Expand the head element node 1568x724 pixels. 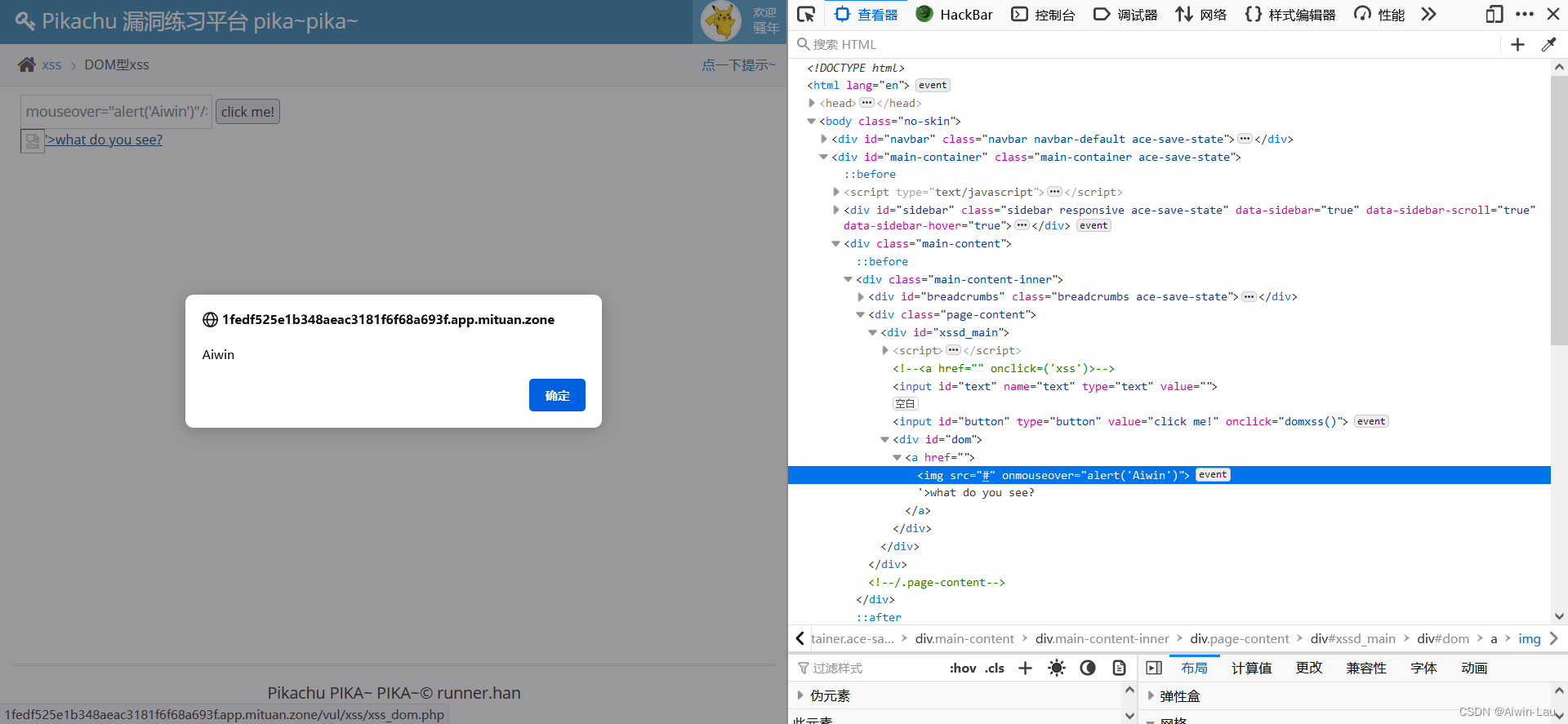[x=812, y=103]
